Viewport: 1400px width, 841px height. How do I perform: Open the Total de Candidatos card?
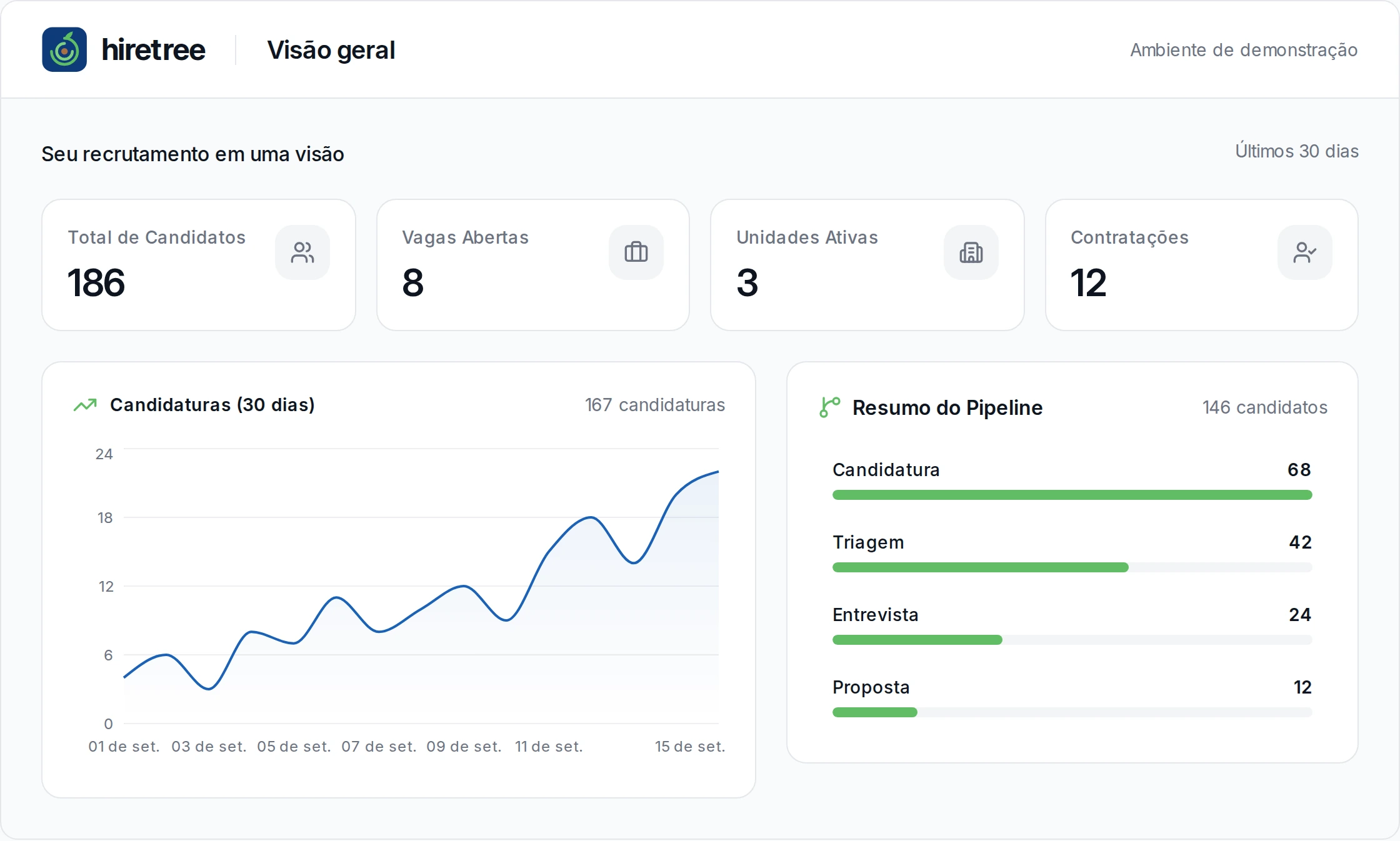click(199, 265)
